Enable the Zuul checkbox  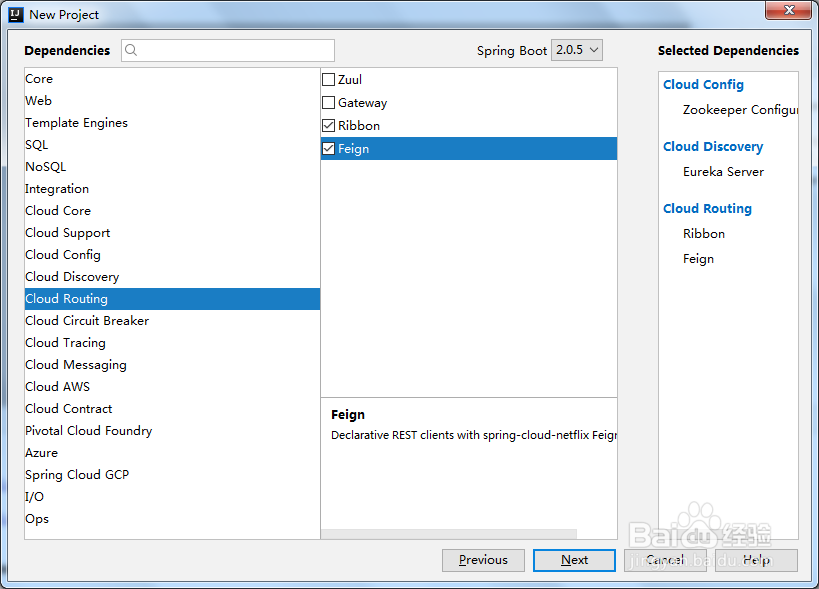pyautogui.click(x=329, y=79)
